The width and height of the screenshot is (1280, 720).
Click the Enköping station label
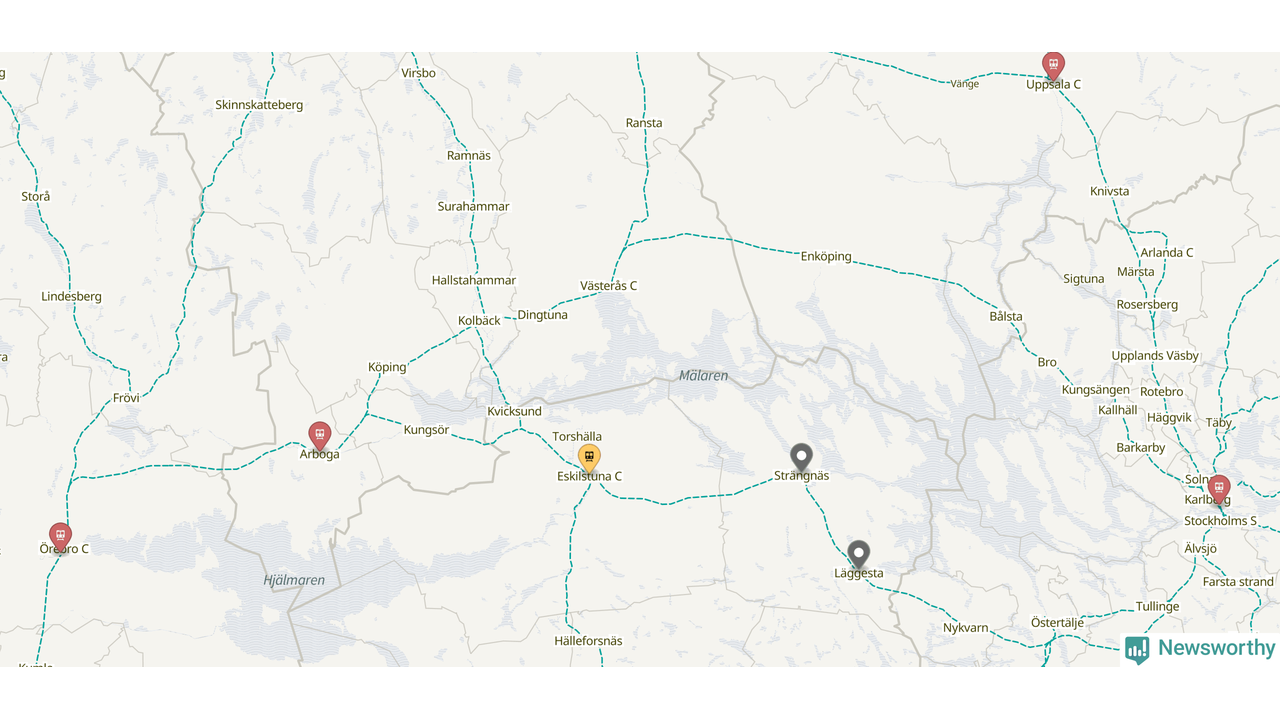coord(826,257)
